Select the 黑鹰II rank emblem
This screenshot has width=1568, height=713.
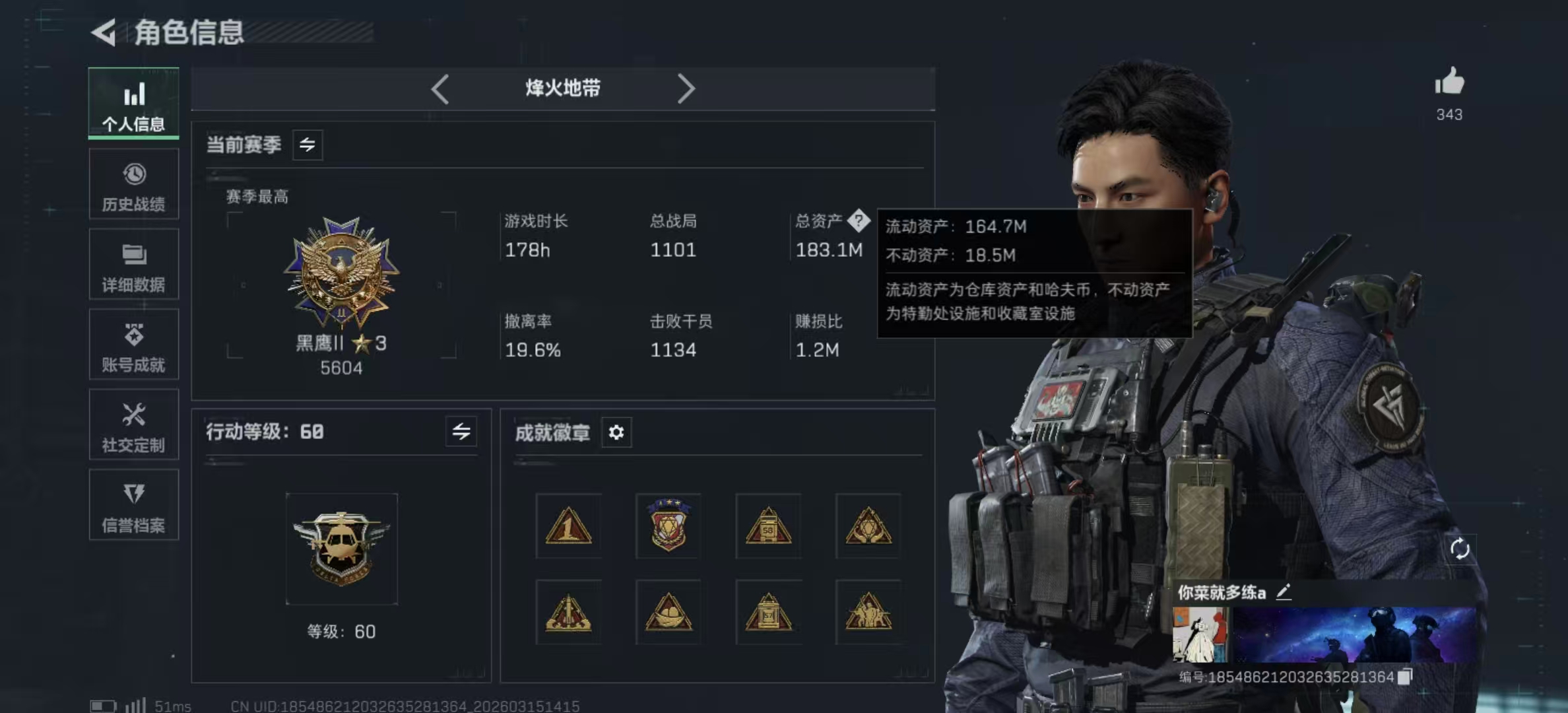341,272
